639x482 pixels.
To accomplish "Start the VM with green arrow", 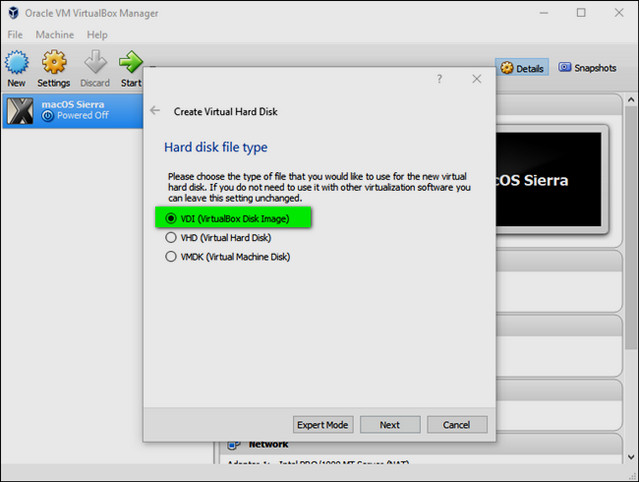I will (x=130, y=62).
